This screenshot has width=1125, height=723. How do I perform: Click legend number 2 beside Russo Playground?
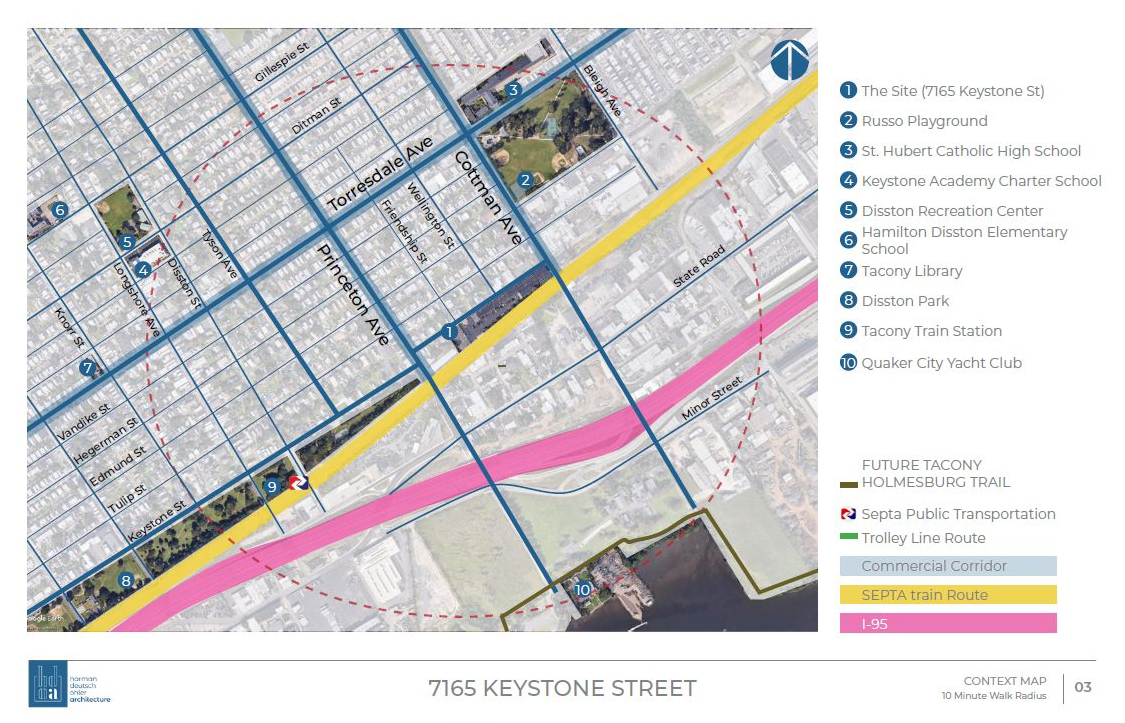[848, 120]
